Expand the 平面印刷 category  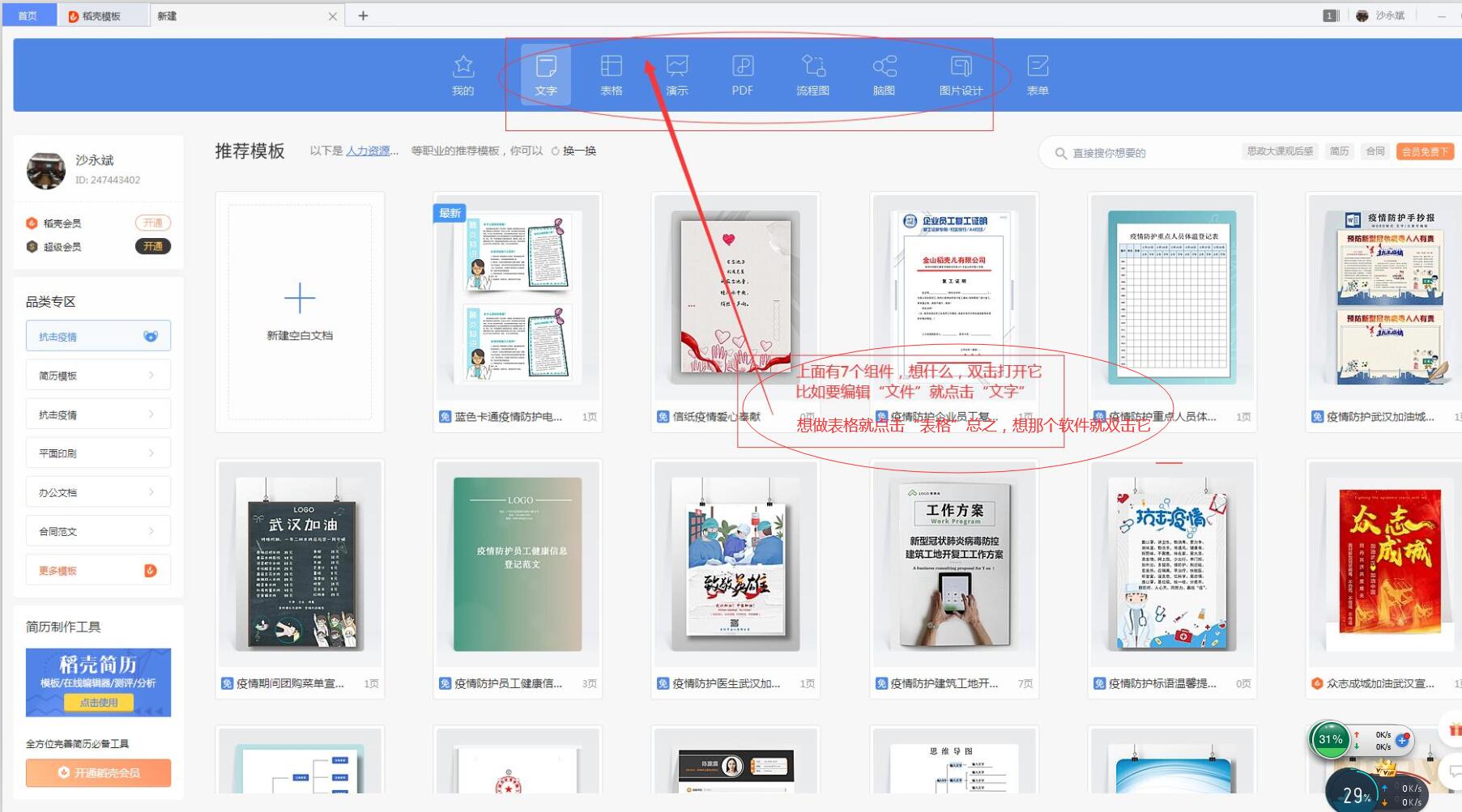click(98, 453)
